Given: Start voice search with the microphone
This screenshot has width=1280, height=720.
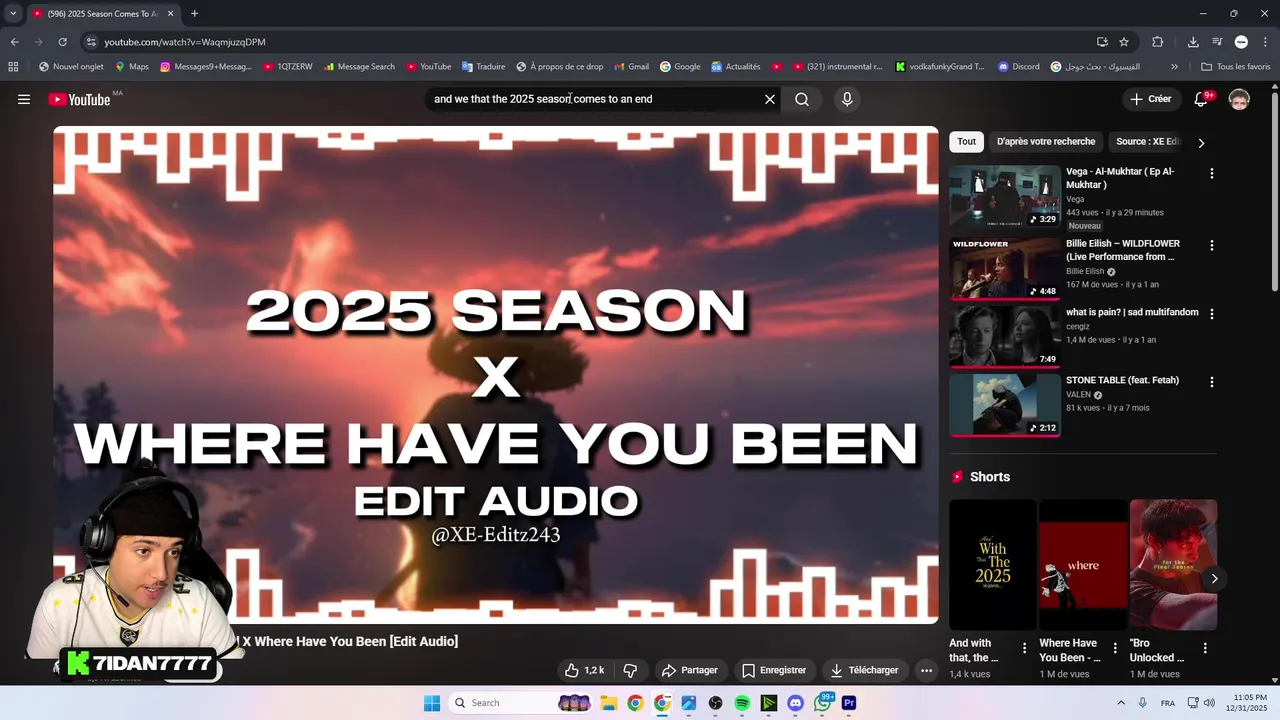Looking at the screenshot, I should 847,99.
